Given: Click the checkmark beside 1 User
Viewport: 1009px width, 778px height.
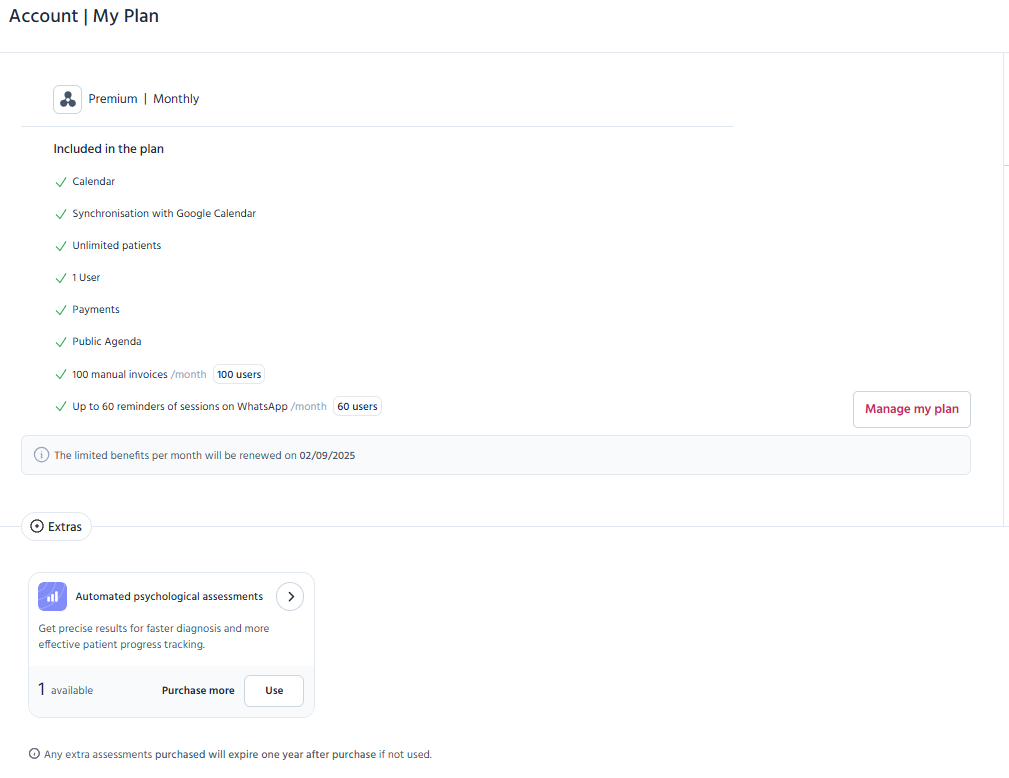Looking at the screenshot, I should tap(61, 278).
